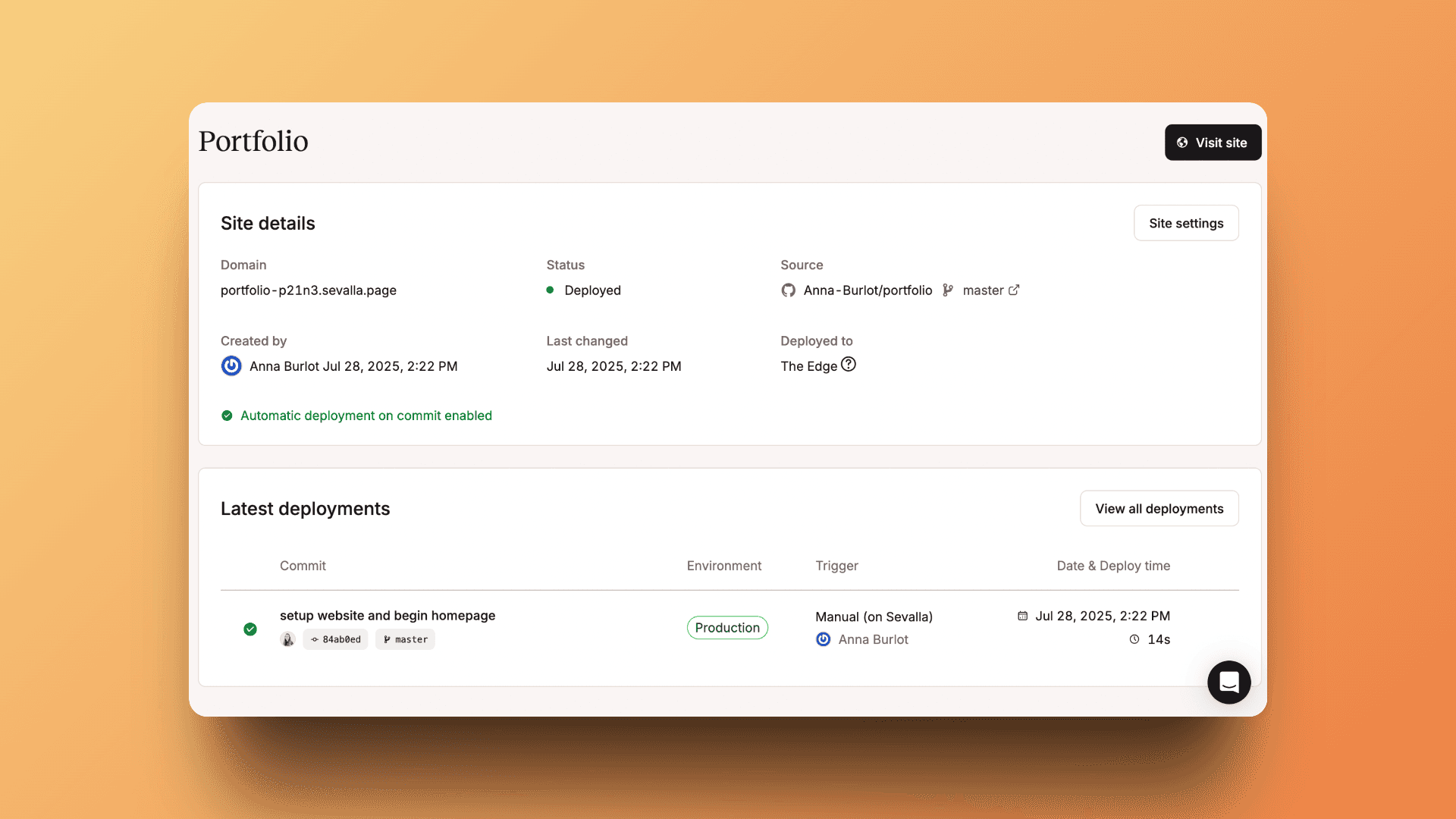Click the external link icon next to master
Viewport: 1456px width, 819px height.
pyautogui.click(x=1014, y=290)
